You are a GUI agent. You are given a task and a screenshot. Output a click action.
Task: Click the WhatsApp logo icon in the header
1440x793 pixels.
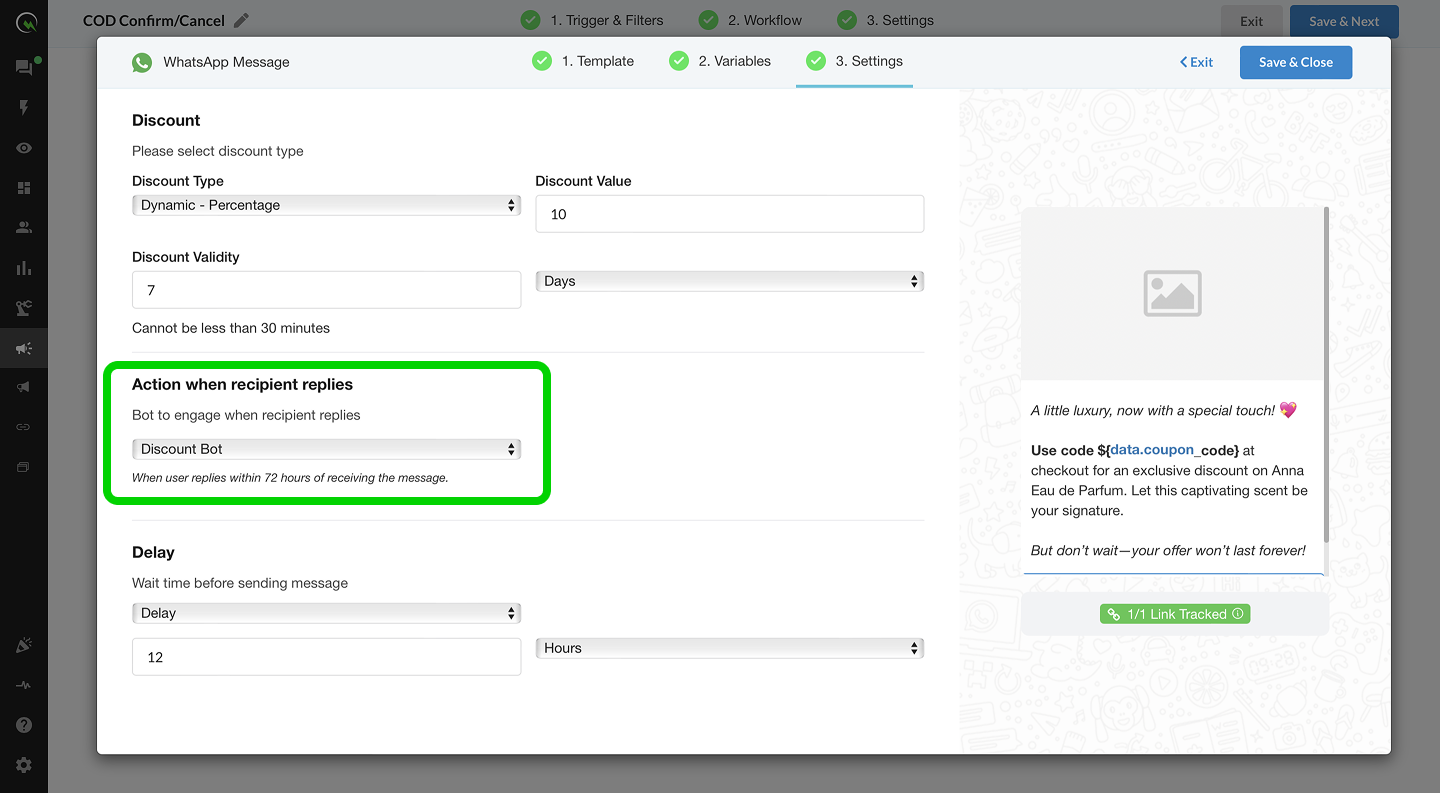pos(142,62)
